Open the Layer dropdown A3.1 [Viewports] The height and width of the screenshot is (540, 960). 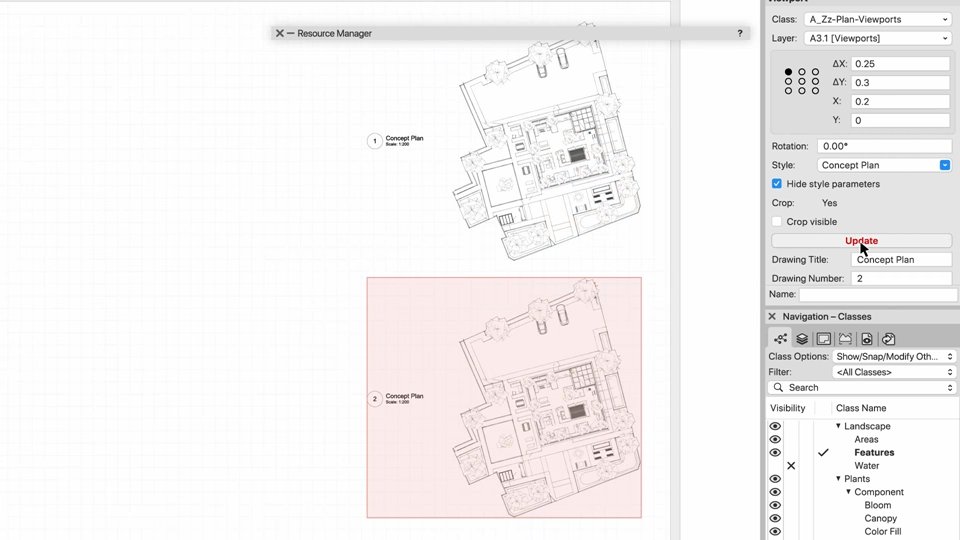click(877, 38)
